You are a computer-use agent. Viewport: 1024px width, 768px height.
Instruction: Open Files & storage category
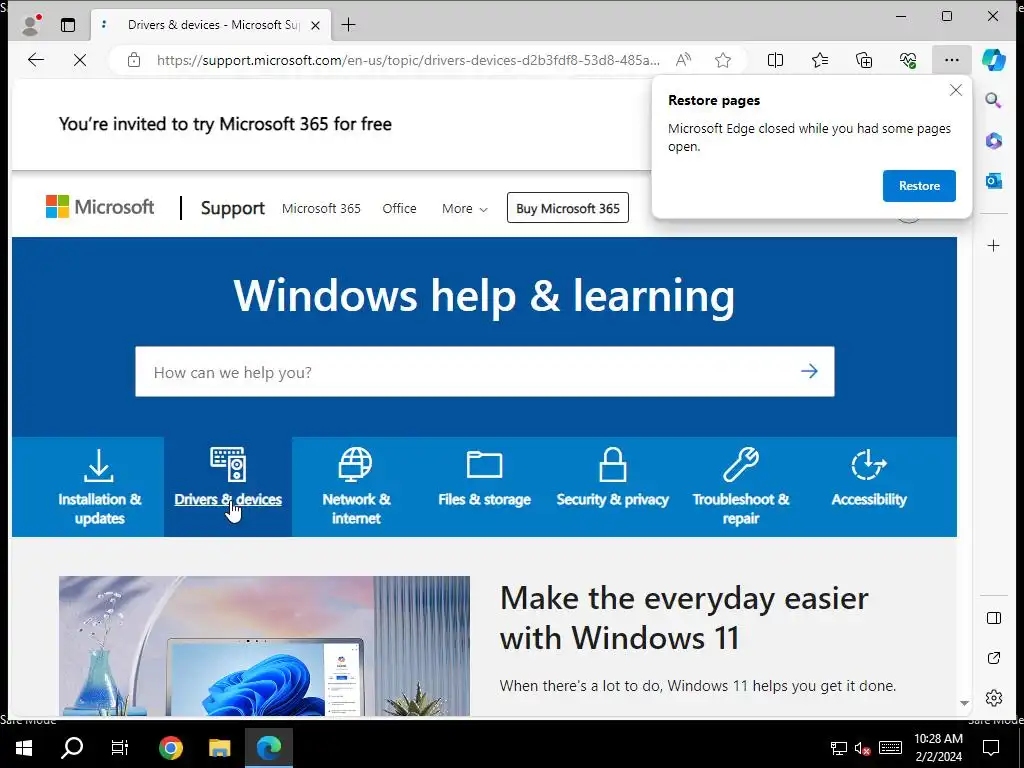point(485,487)
